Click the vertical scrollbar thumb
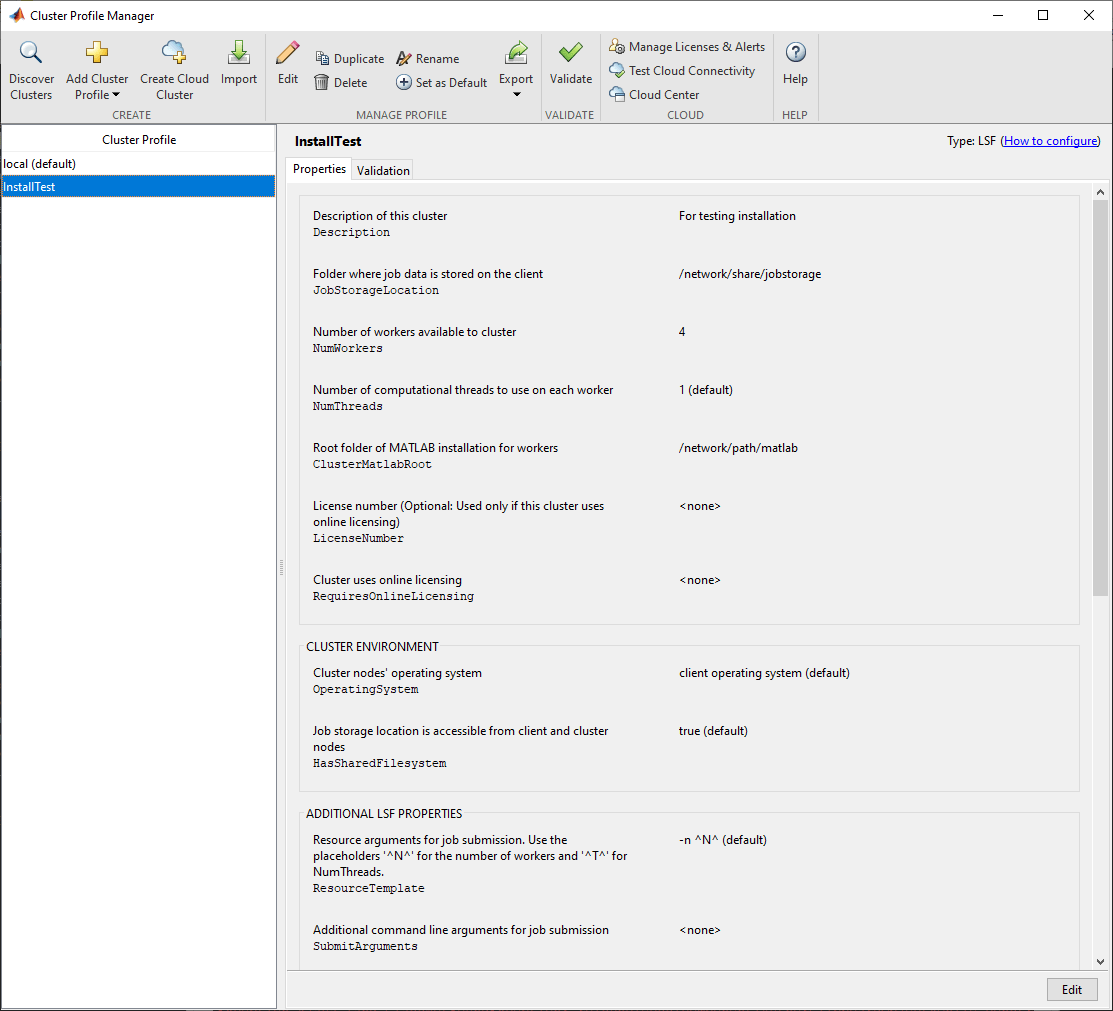Image resolution: width=1113 pixels, height=1011 pixels. click(x=1100, y=398)
